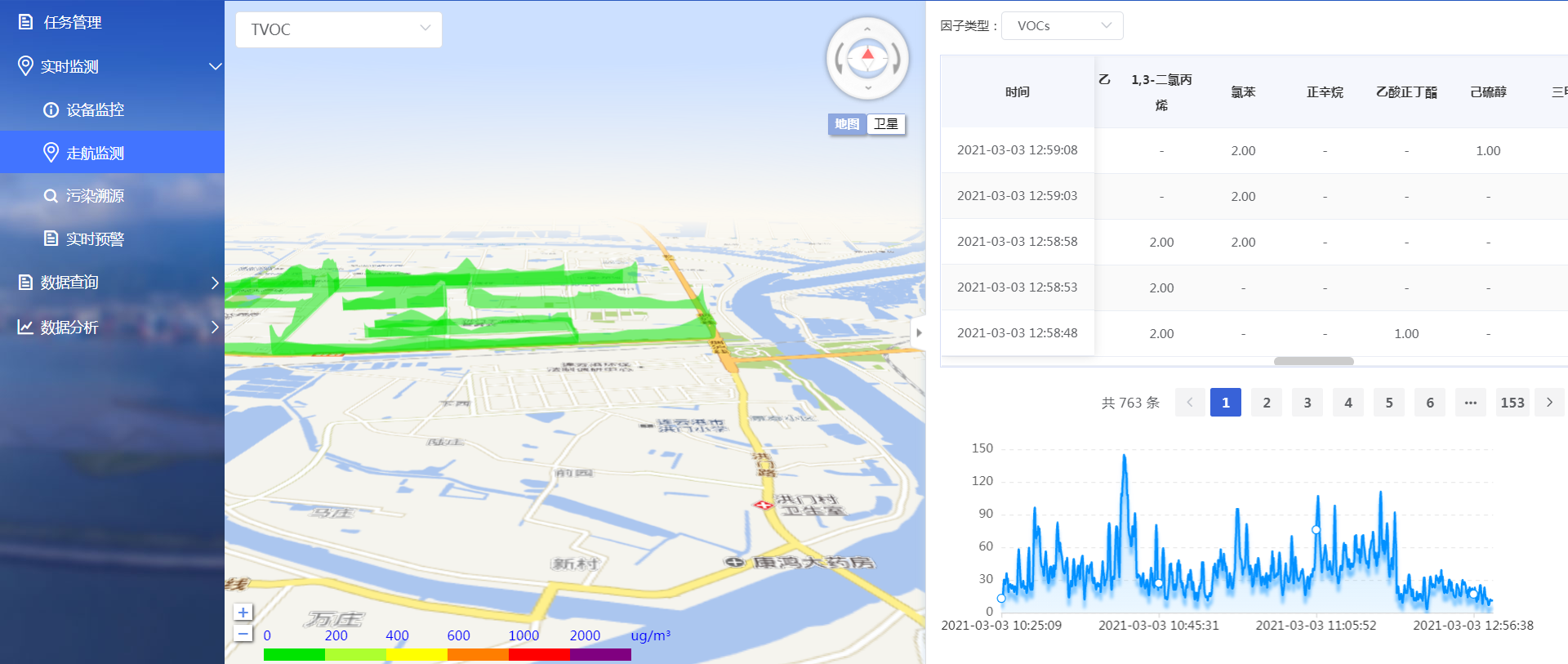Click the 洪门村卫生室 red cross marker
The width and height of the screenshot is (1568, 664).
coord(763,506)
